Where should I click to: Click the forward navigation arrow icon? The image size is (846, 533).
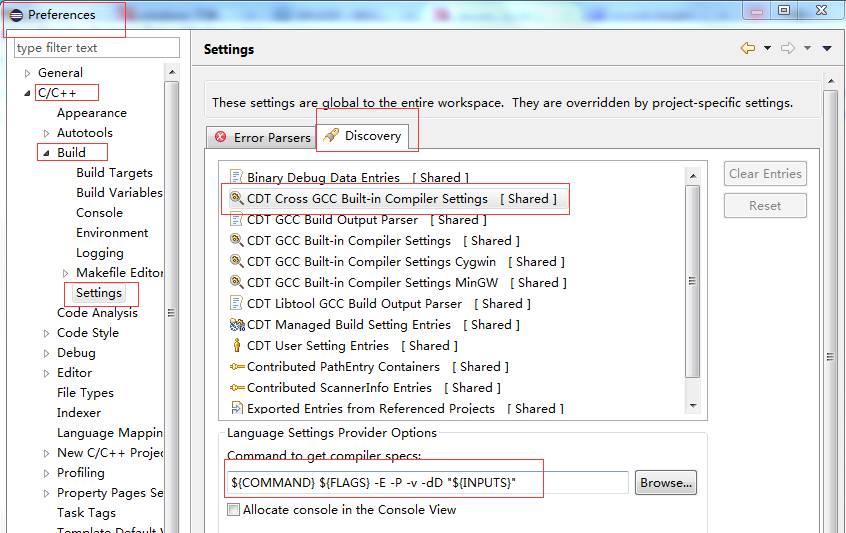788,48
